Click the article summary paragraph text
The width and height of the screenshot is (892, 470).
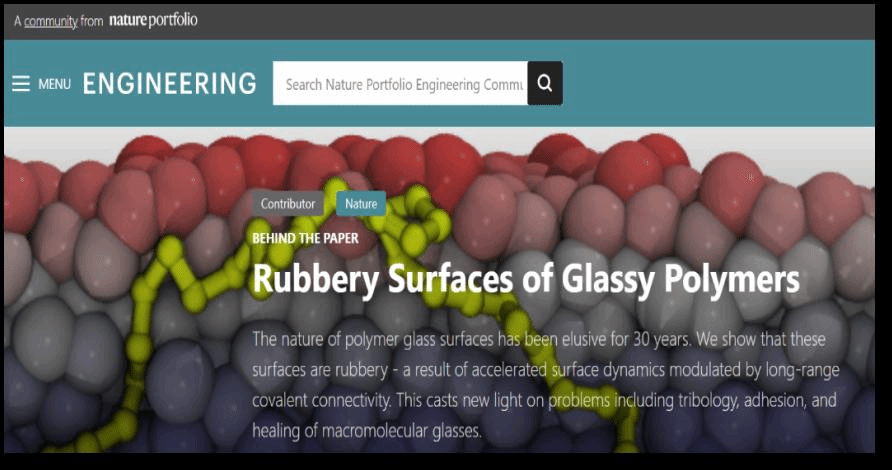point(546,385)
